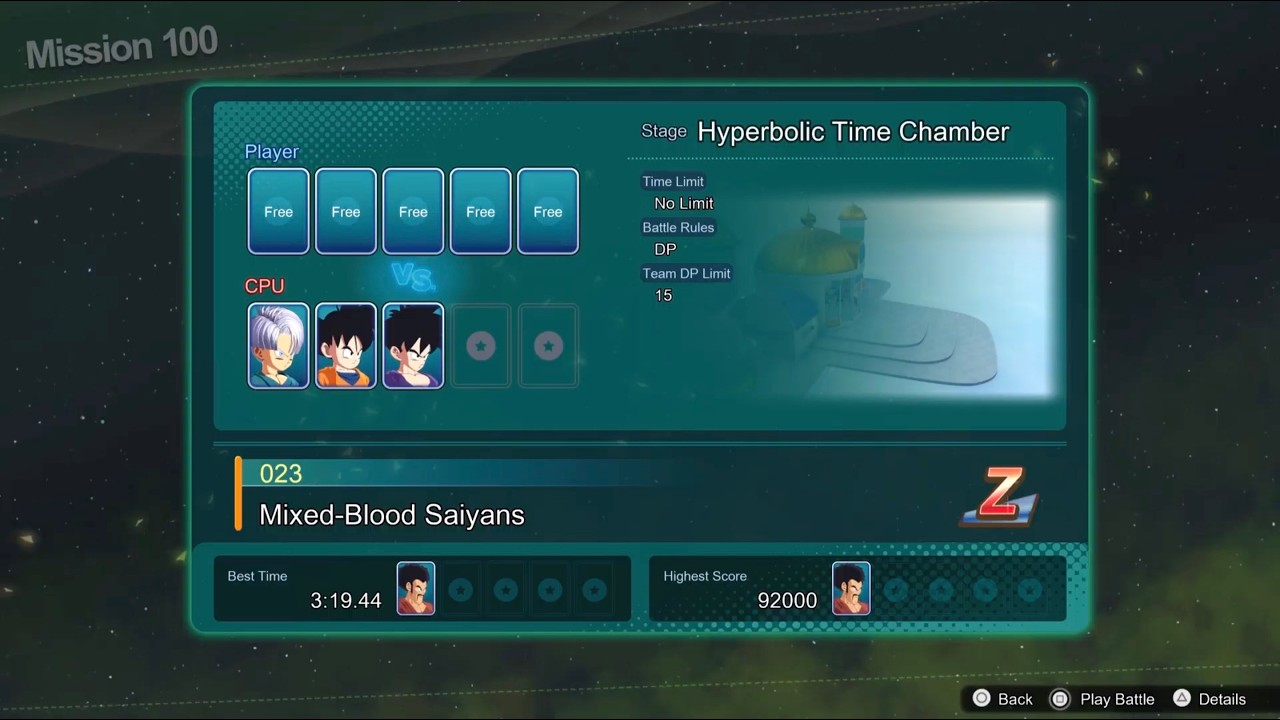Click the CPU team label
Screen dimensions: 1280x720
click(265, 286)
